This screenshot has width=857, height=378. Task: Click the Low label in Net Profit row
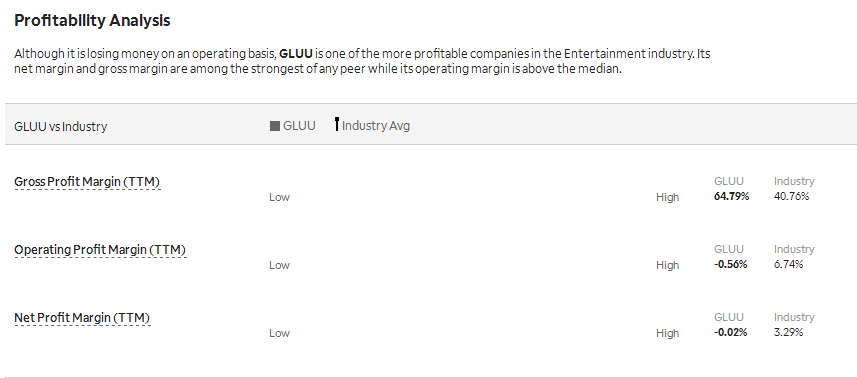279,333
